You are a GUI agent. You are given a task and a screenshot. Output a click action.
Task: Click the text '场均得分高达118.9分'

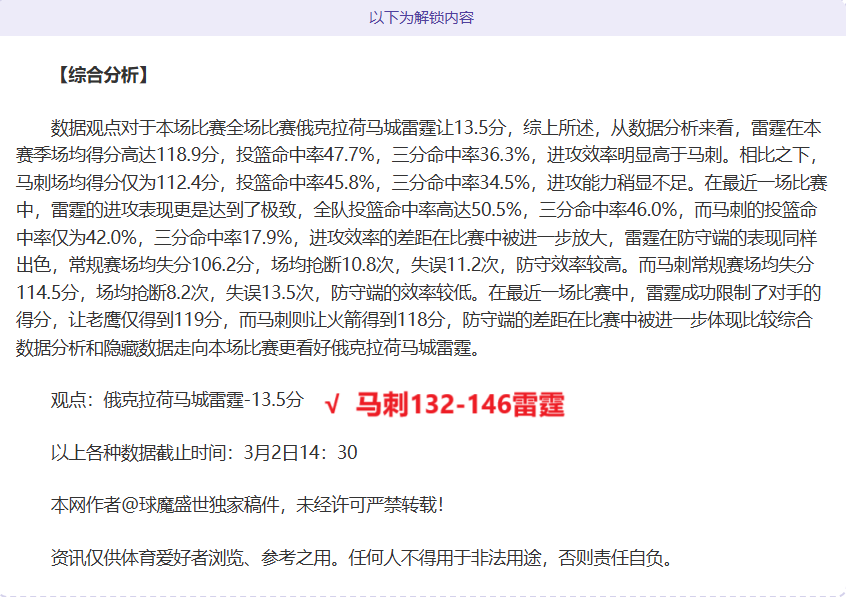point(134,155)
